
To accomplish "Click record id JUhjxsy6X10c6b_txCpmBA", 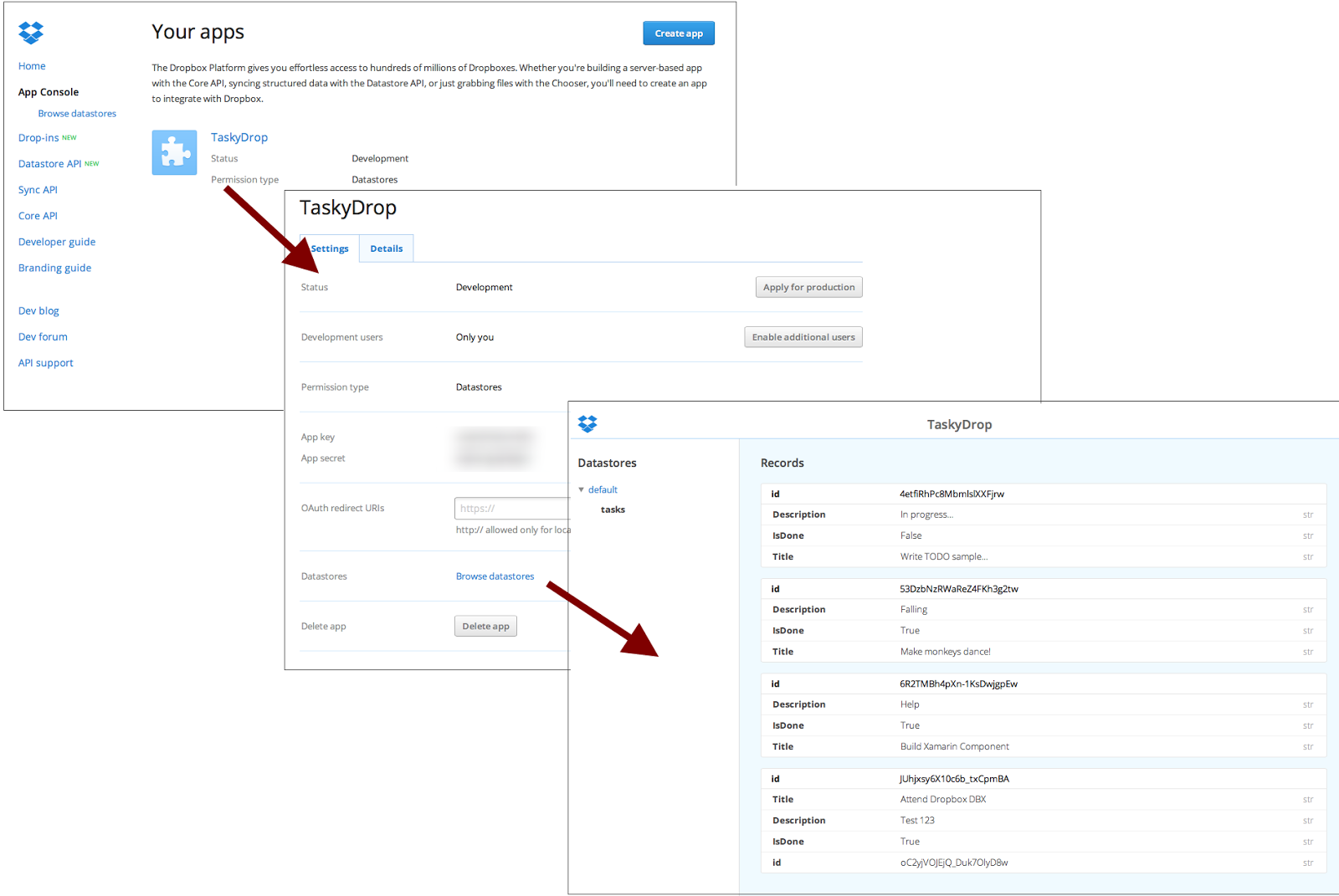I will point(954,779).
